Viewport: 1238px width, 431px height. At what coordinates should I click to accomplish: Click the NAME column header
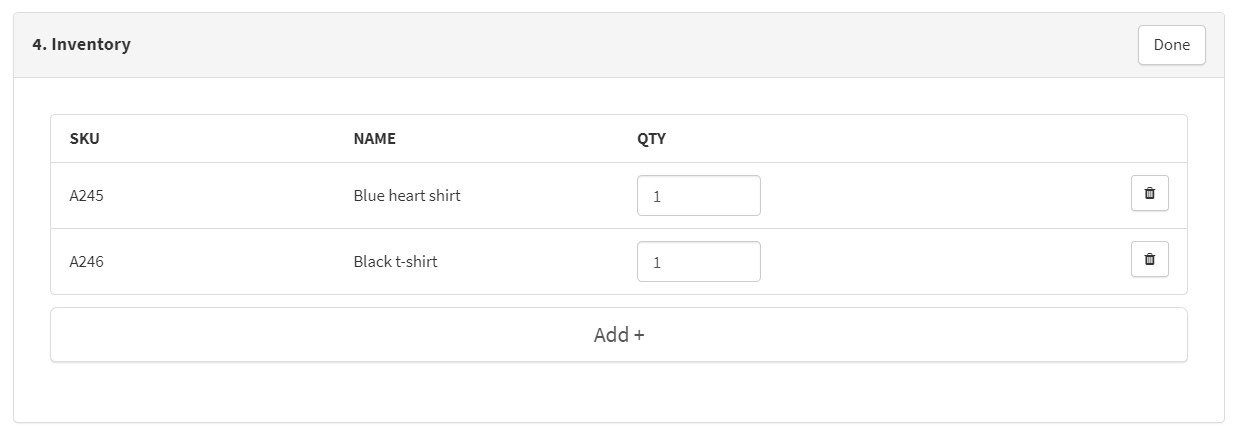pyautogui.click(x=374, y=139)
